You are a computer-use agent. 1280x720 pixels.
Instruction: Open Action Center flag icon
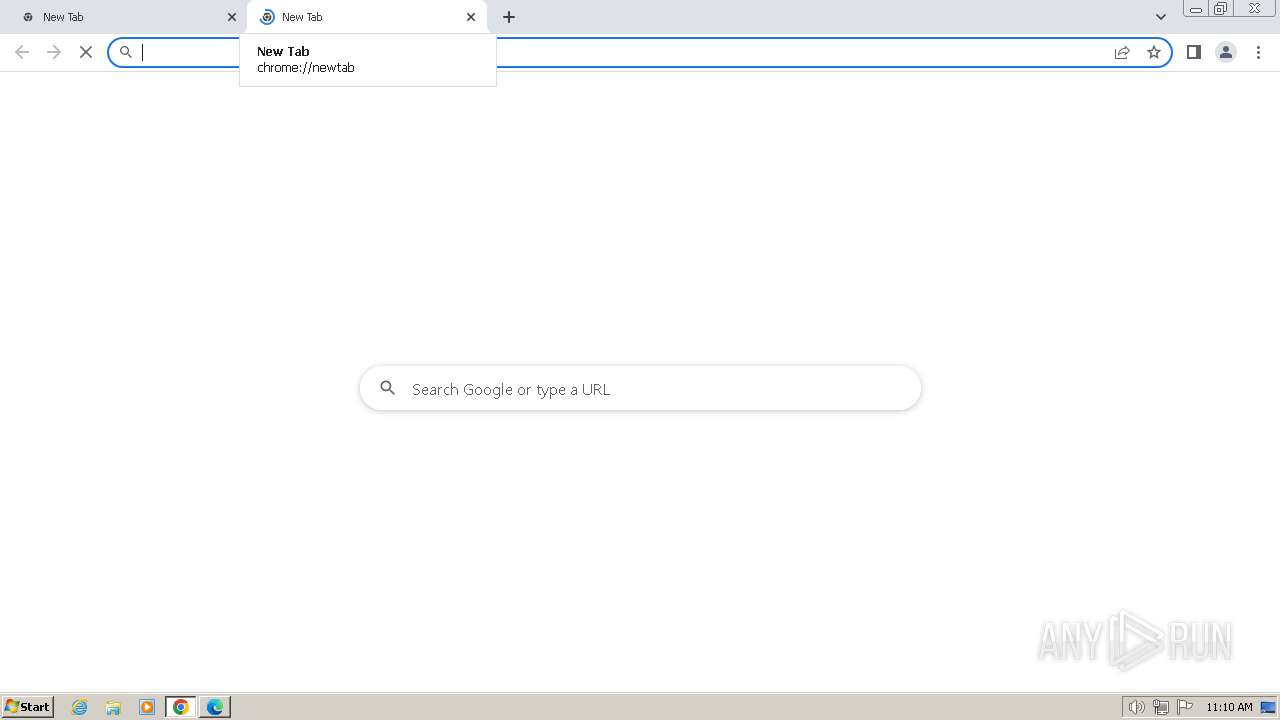(x=1185, y=707)
